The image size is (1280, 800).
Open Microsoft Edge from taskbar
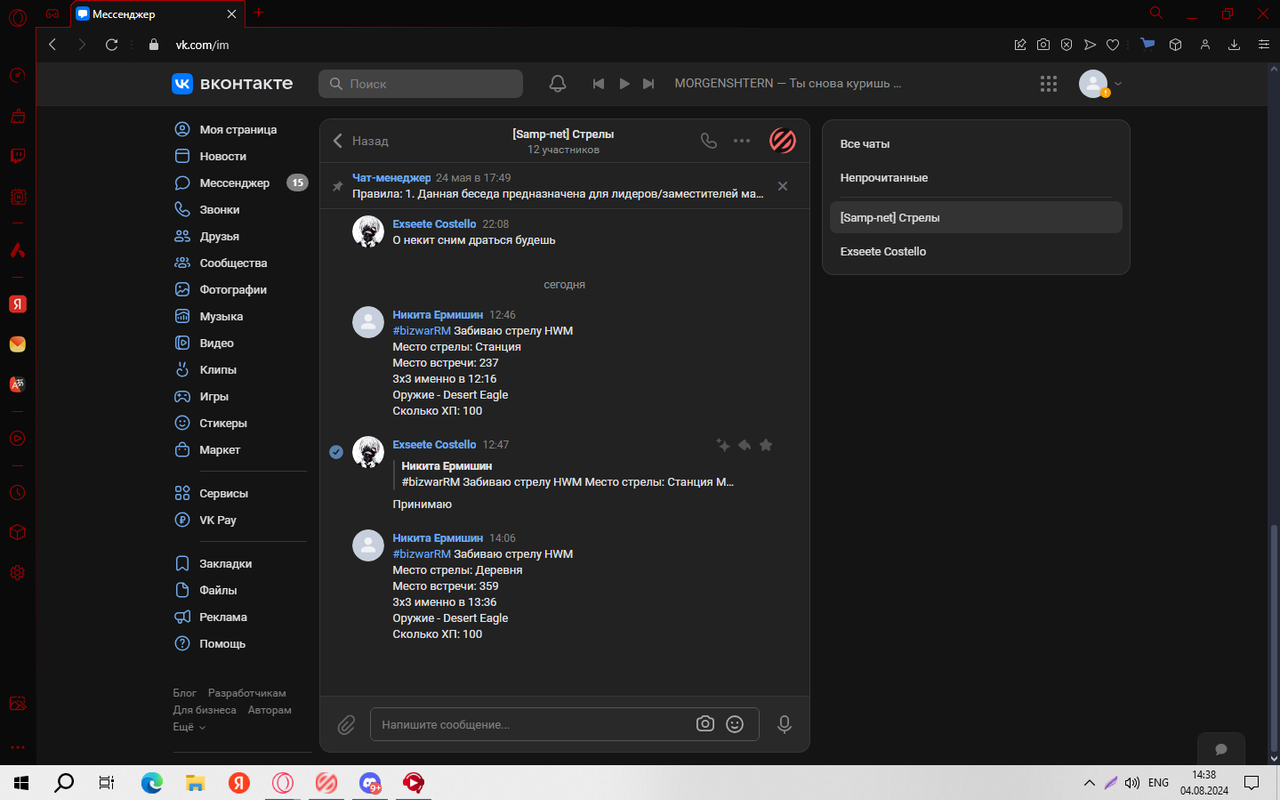coord(151,783)
